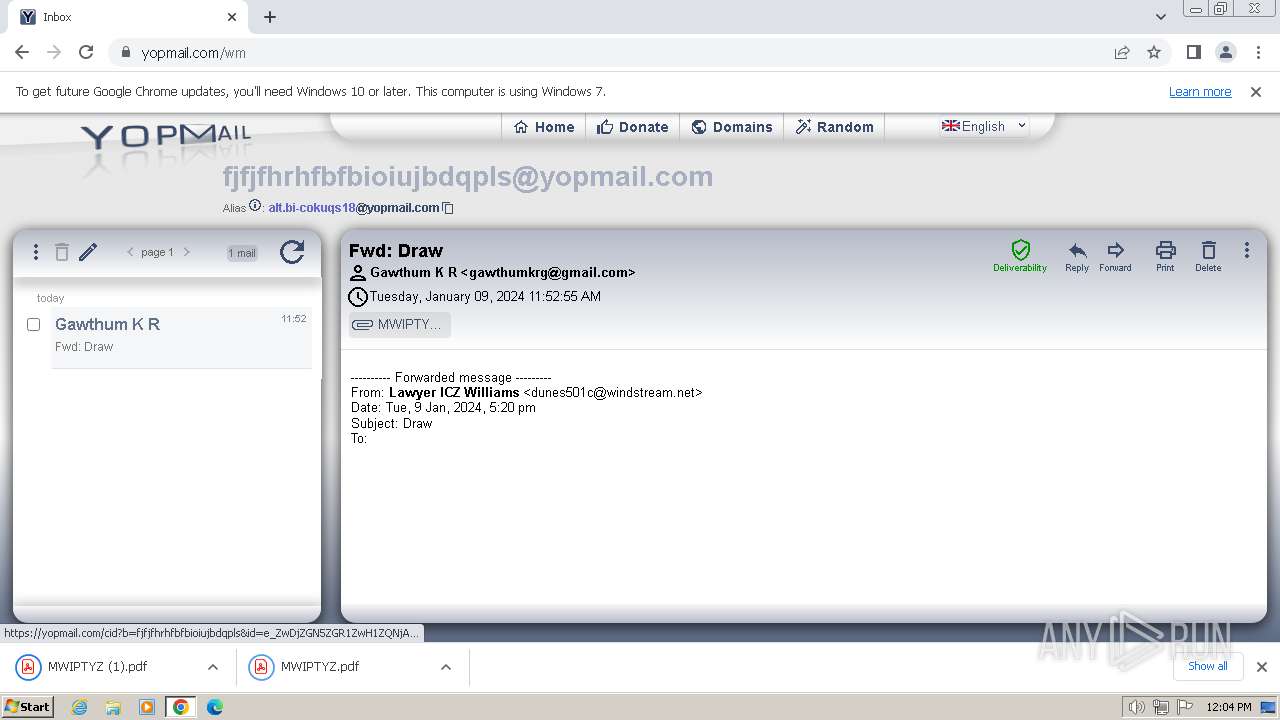
Task: Select the Gawthum K R mail checkbox
Action: (x=33, y=324)
